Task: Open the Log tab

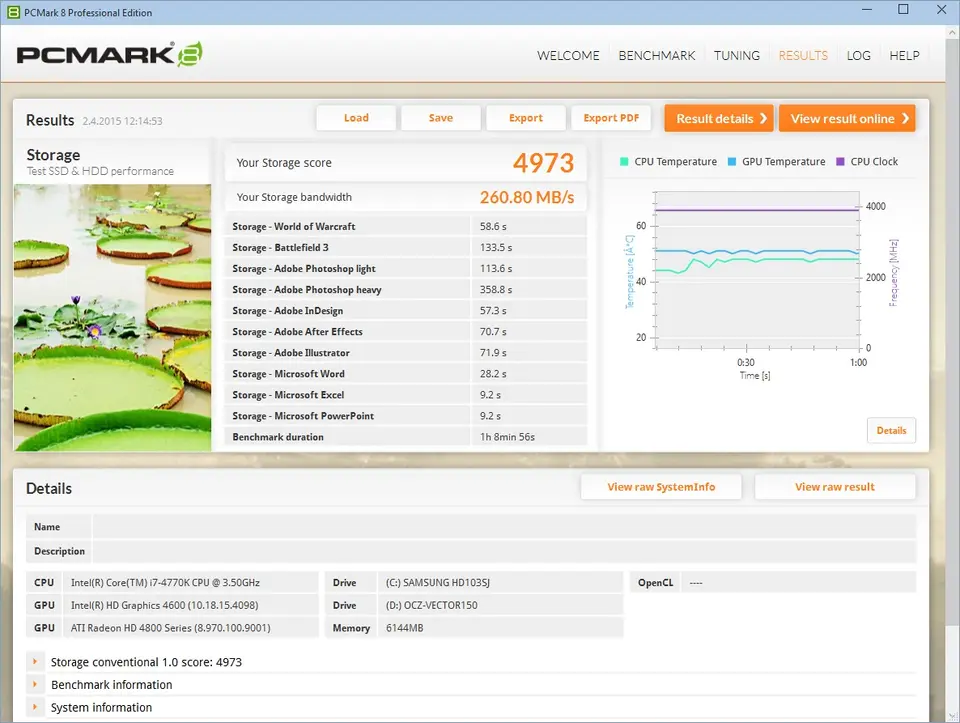Action: (858, 56)
